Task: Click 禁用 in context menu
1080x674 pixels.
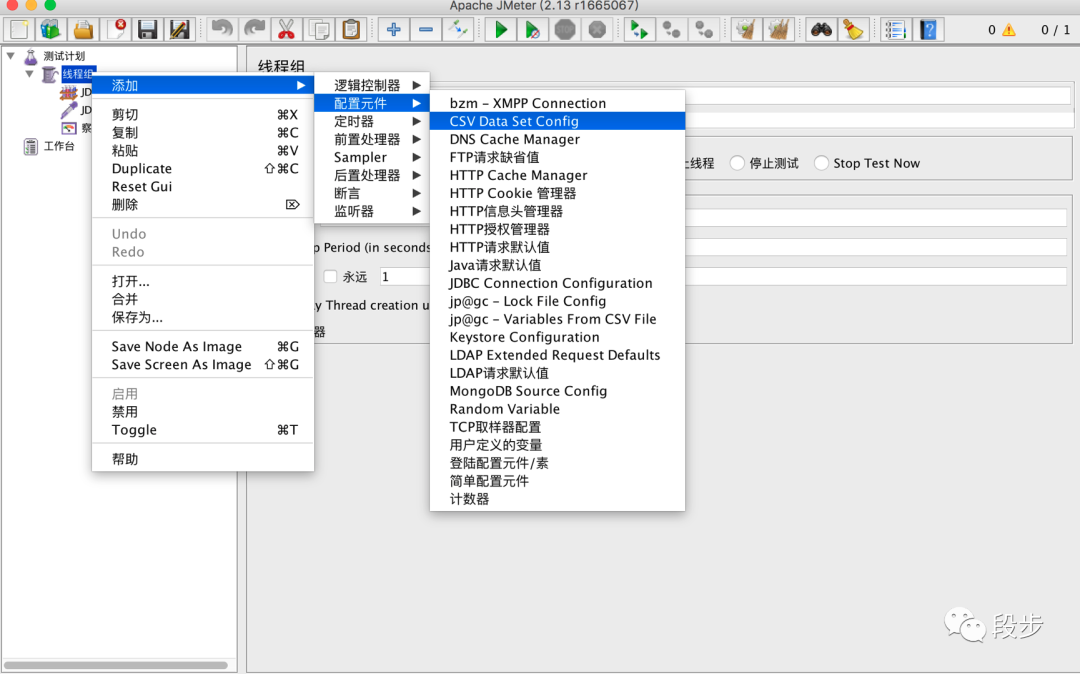Action: (x=203, y=412)
